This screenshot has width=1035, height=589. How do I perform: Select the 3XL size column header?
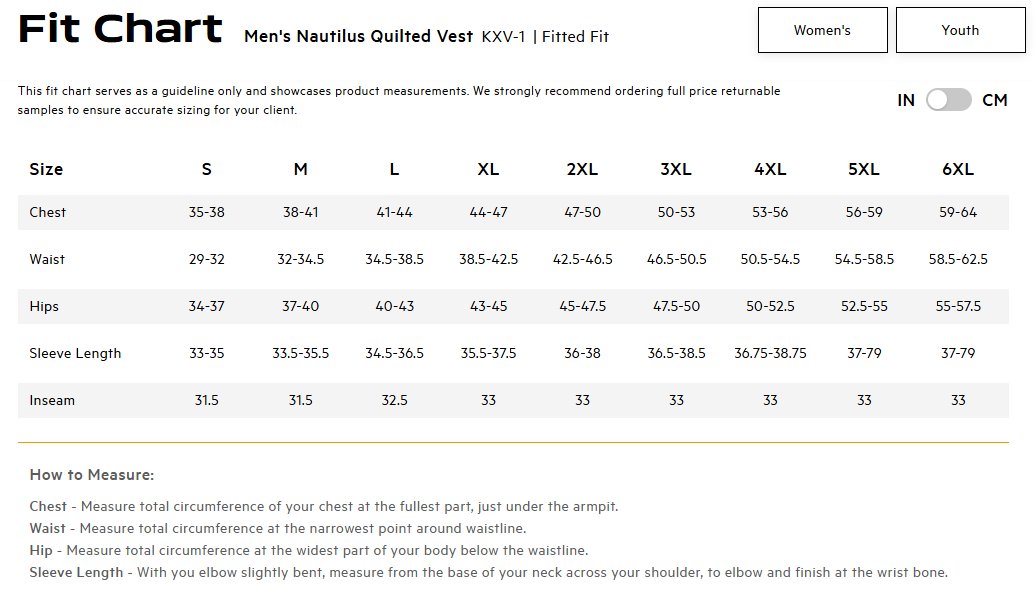[x=676, y=169]
